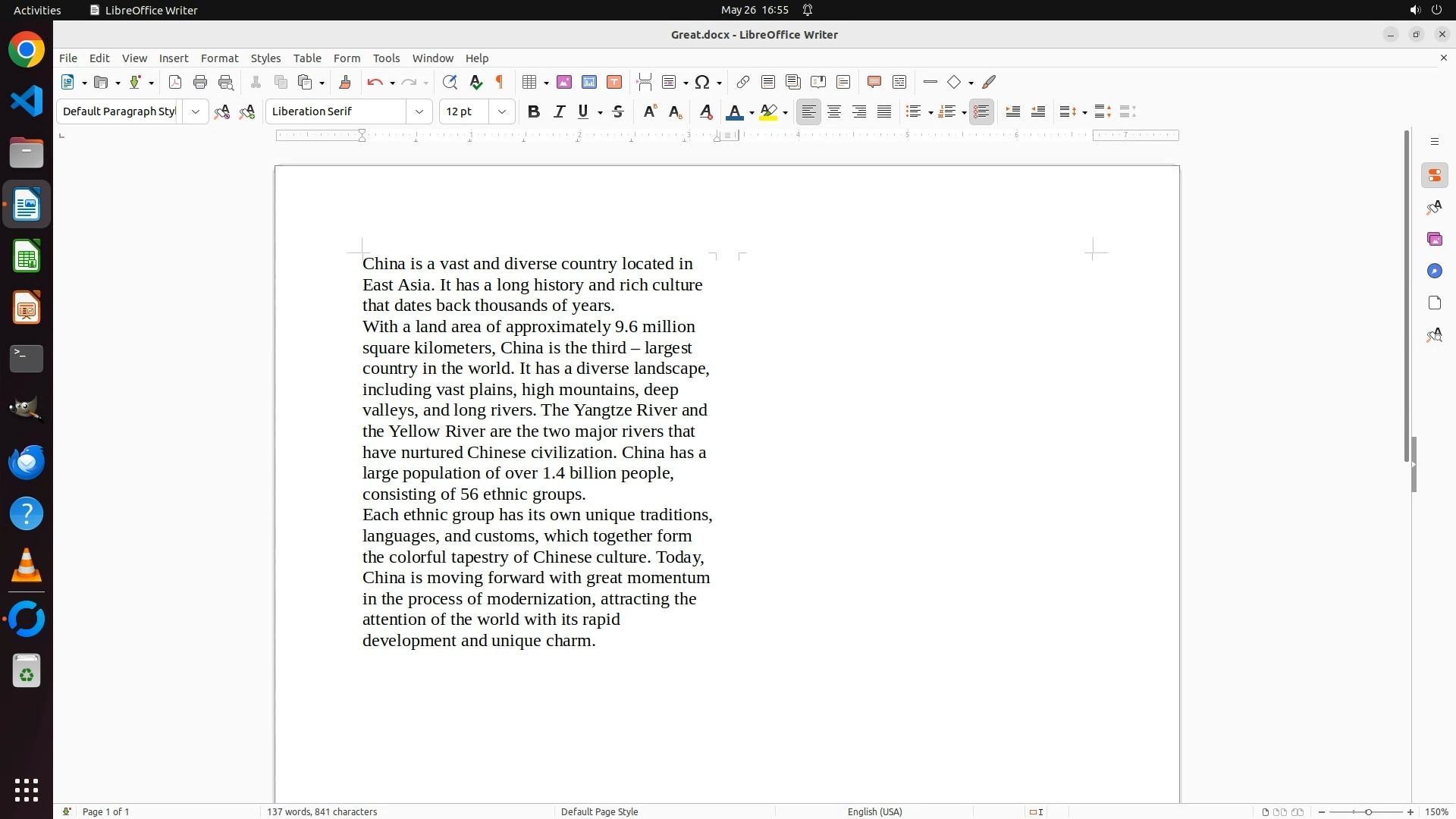Open the sidebar Gallery icon
Image resolution: width=1456 pixels, height=819 pixels.
coord(1434,240)
